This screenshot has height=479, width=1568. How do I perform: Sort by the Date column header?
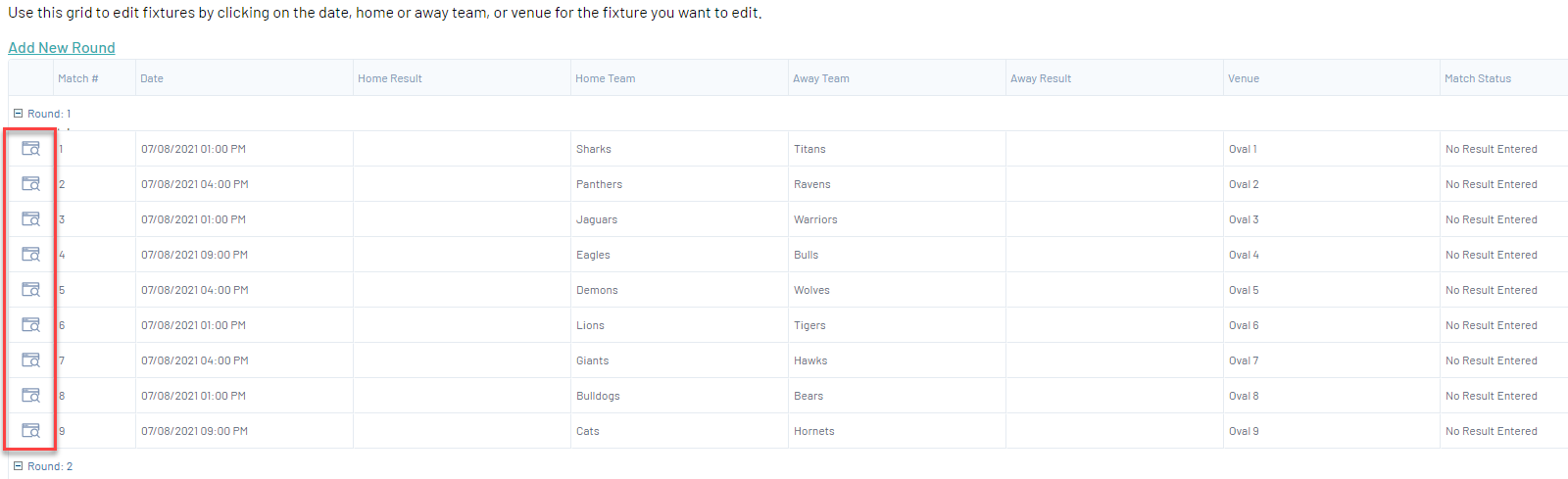pyautogui.click(x=152, y=78)
